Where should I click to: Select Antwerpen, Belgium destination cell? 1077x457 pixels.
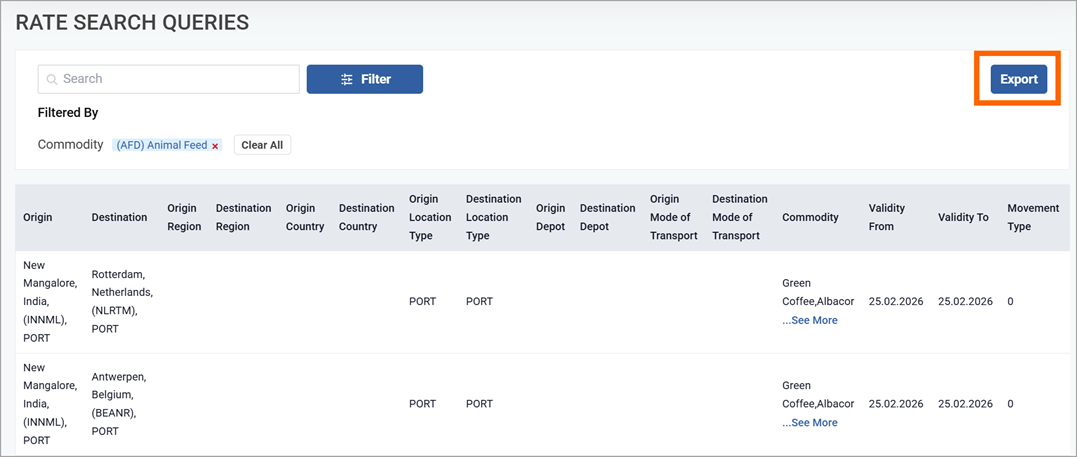pyautogui.click(x=119, y=404)
